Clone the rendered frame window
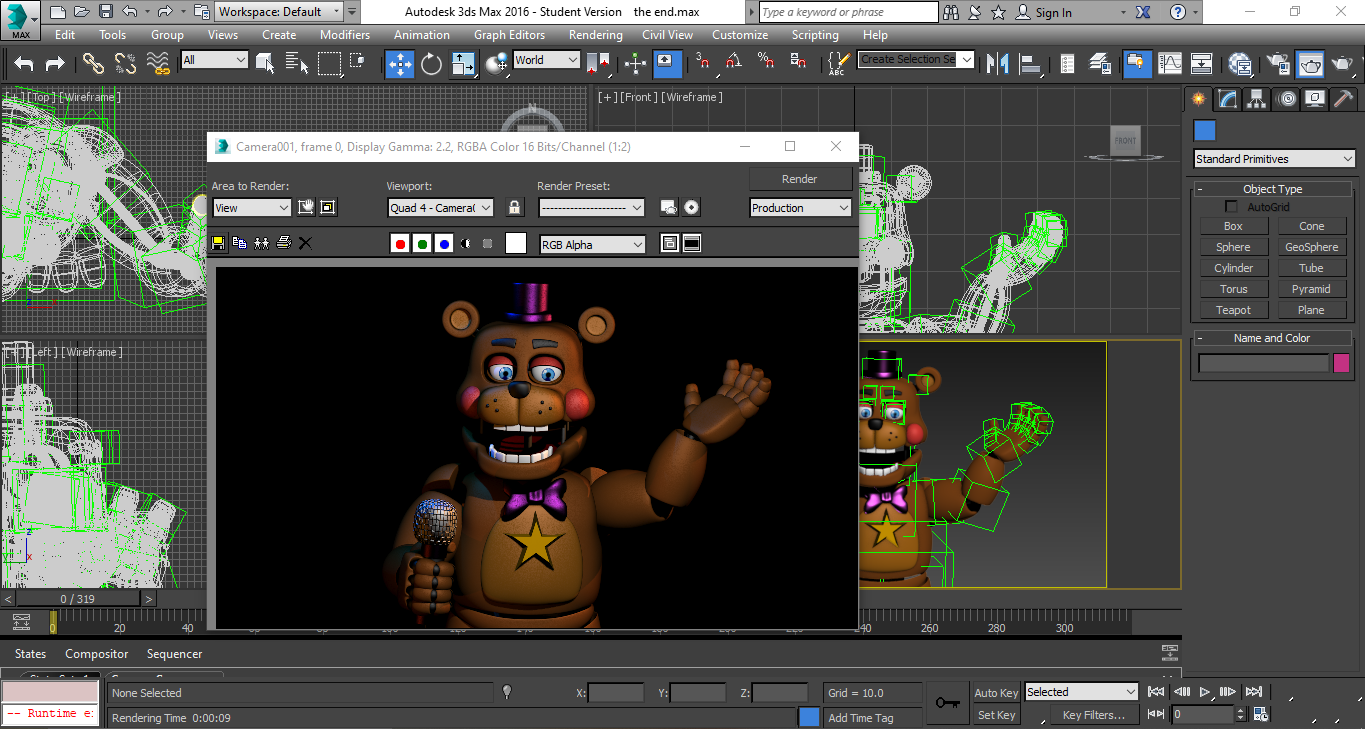 pyautogui.click(x=262, y=243)
